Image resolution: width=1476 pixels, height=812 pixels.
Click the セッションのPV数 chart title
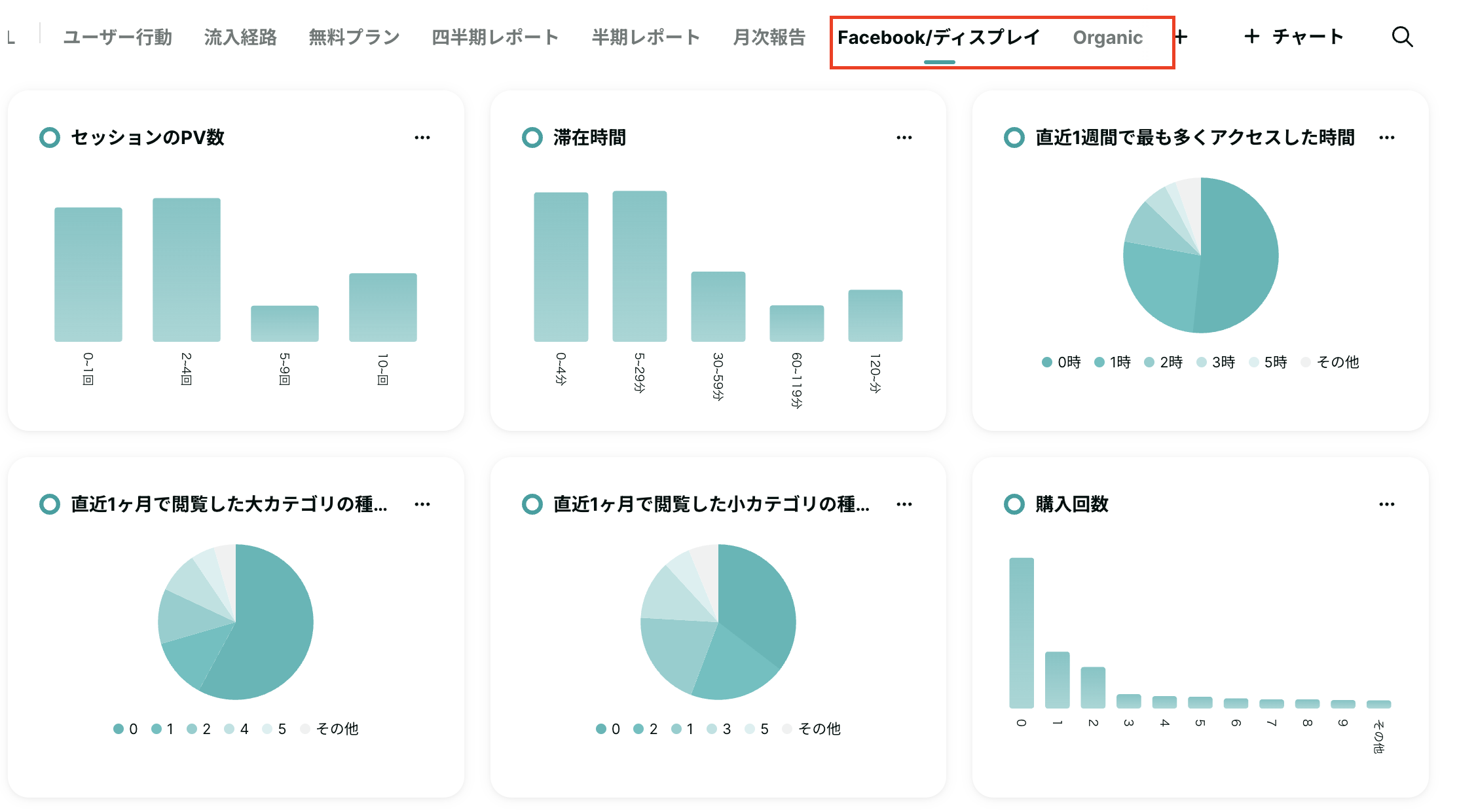coord(148,138)
